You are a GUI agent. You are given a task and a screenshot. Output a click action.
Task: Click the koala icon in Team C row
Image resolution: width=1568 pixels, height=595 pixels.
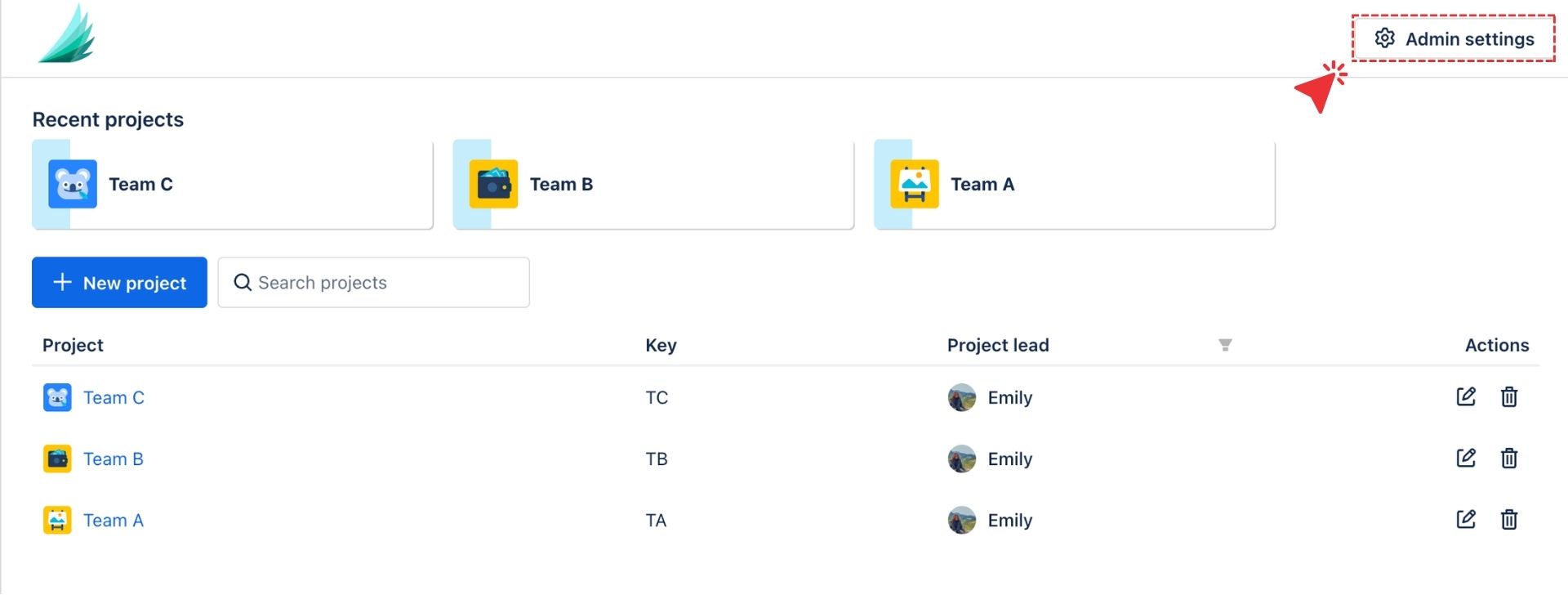pyautogui.click(x=57, y=398)
